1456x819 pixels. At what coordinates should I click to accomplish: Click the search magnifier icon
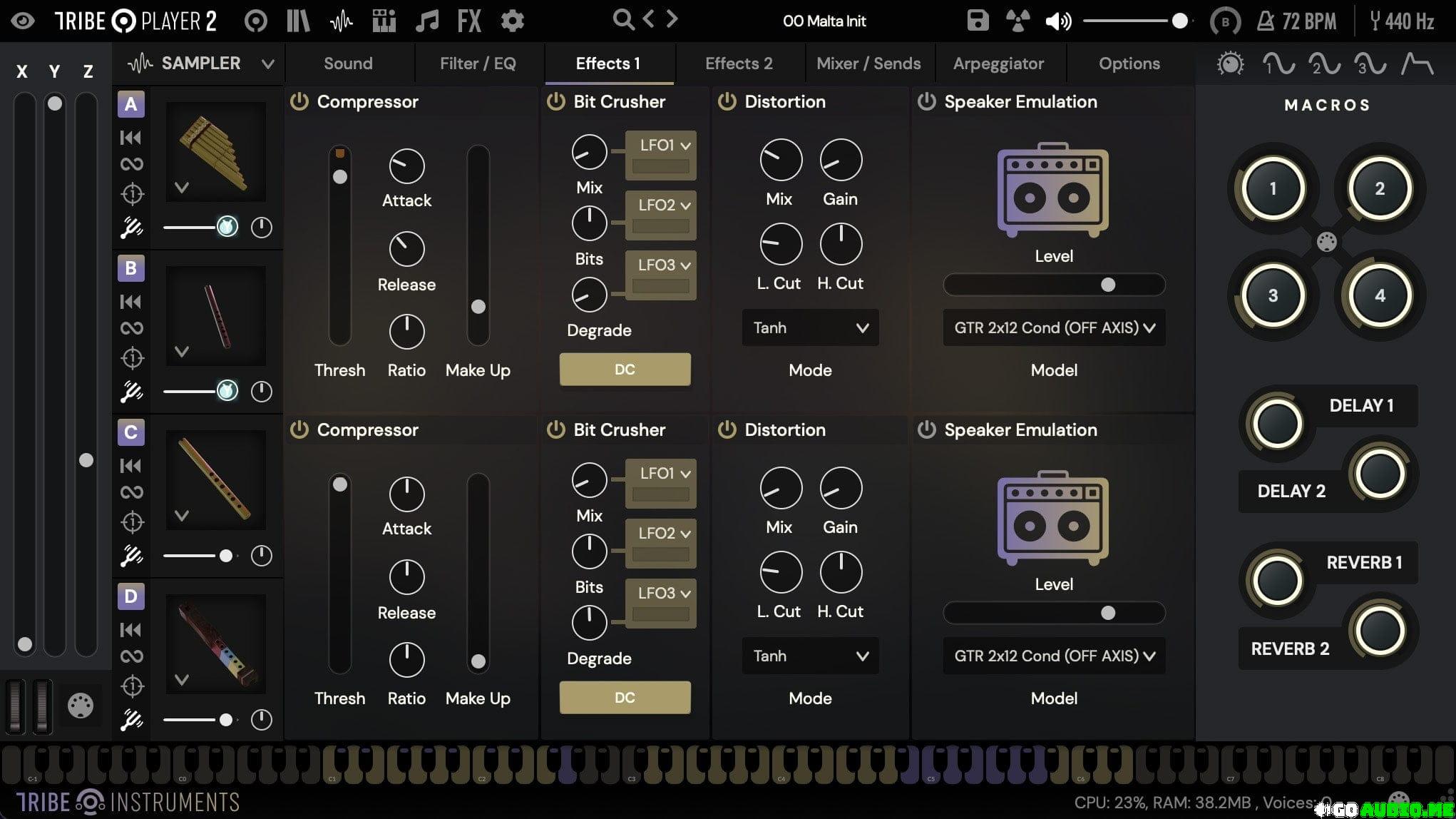point(623,20)
